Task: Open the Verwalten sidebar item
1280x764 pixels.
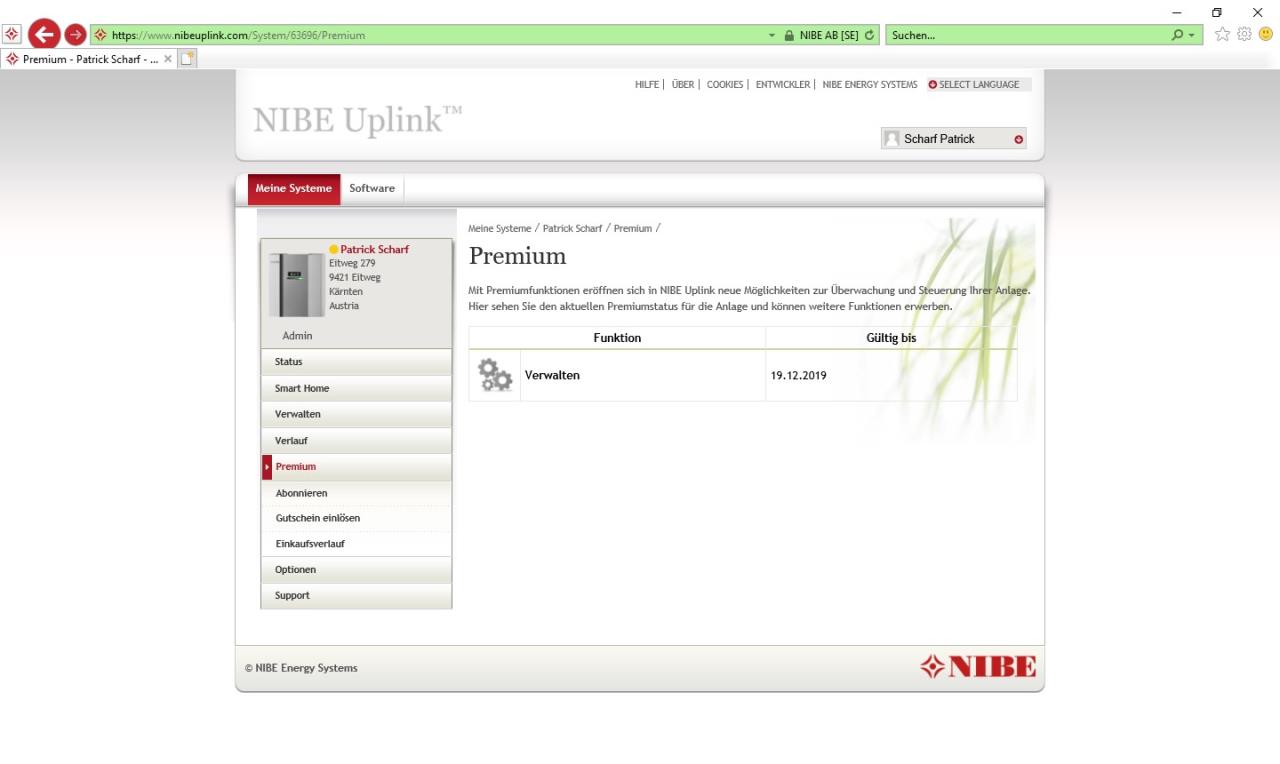Action: coord(356,414)
